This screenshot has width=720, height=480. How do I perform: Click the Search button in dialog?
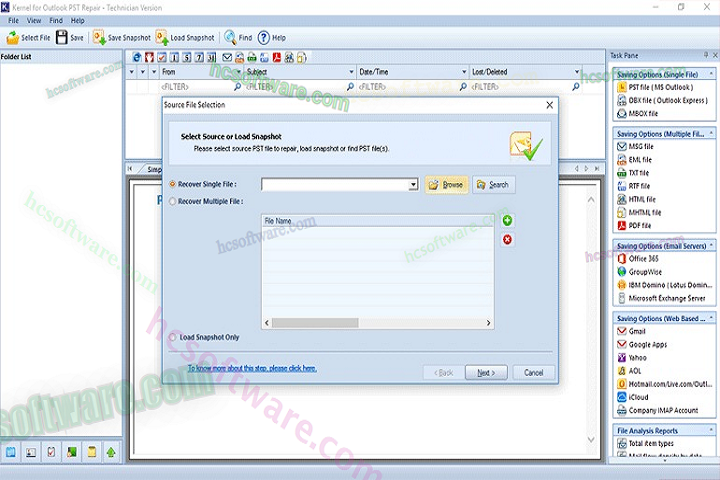click(494, 185)
